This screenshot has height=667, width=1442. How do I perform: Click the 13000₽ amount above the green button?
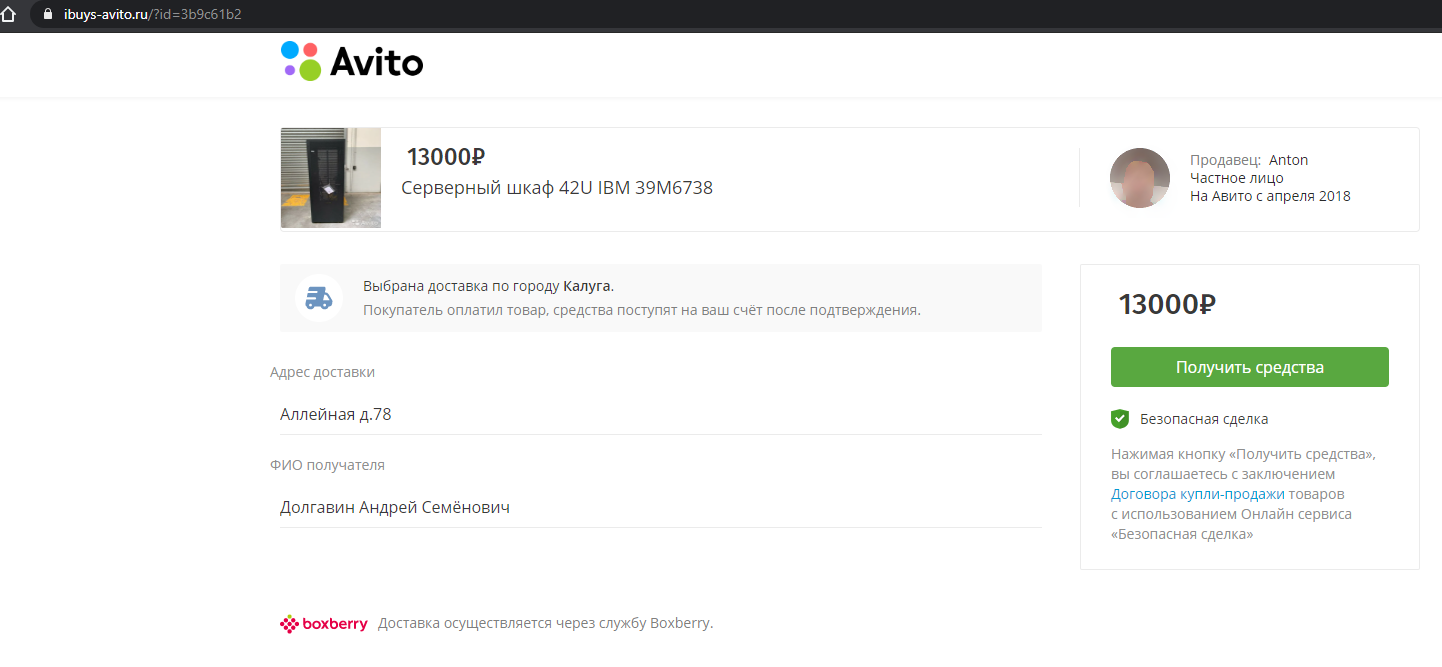click(x=1166, y=305)
